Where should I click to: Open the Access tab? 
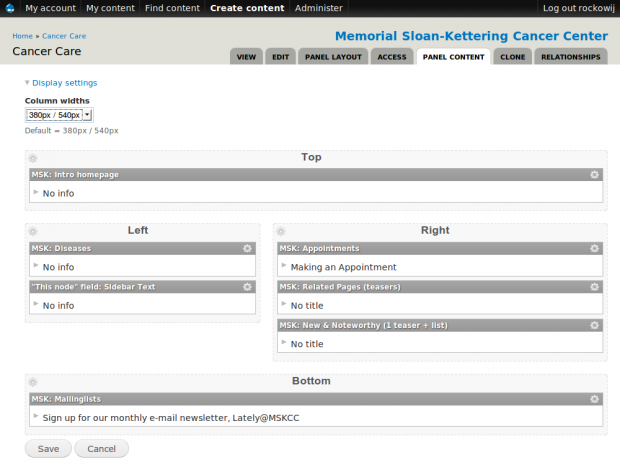coord(392,57)
